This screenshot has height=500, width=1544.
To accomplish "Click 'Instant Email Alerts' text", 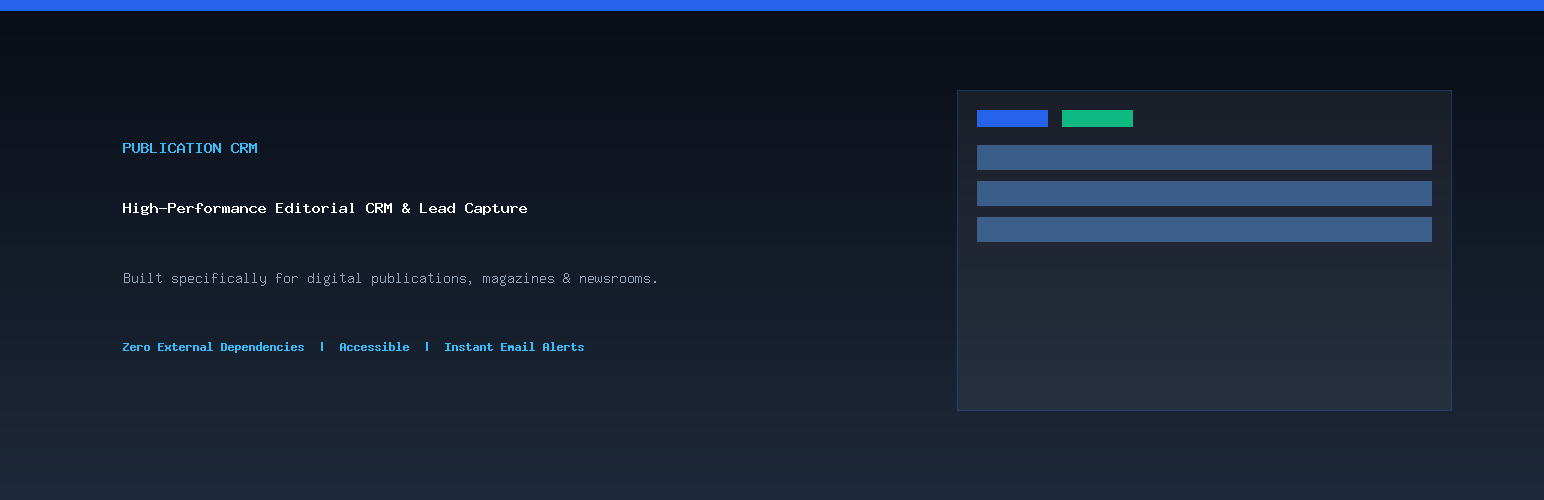I will point(514,347).
